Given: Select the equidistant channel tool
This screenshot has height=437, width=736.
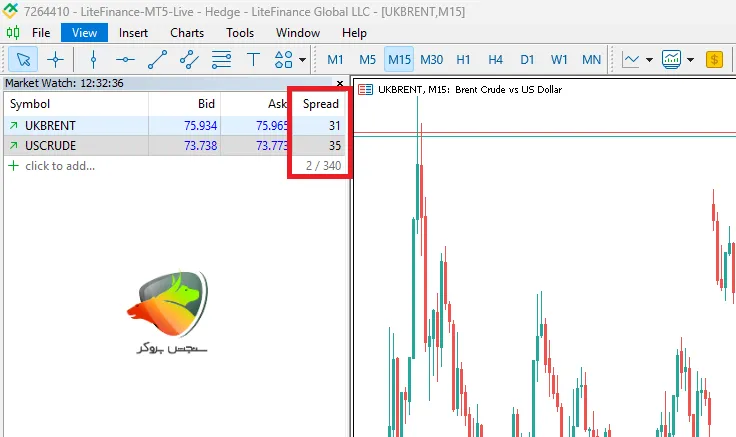Looking at the screenshot, I should point(189,59).
